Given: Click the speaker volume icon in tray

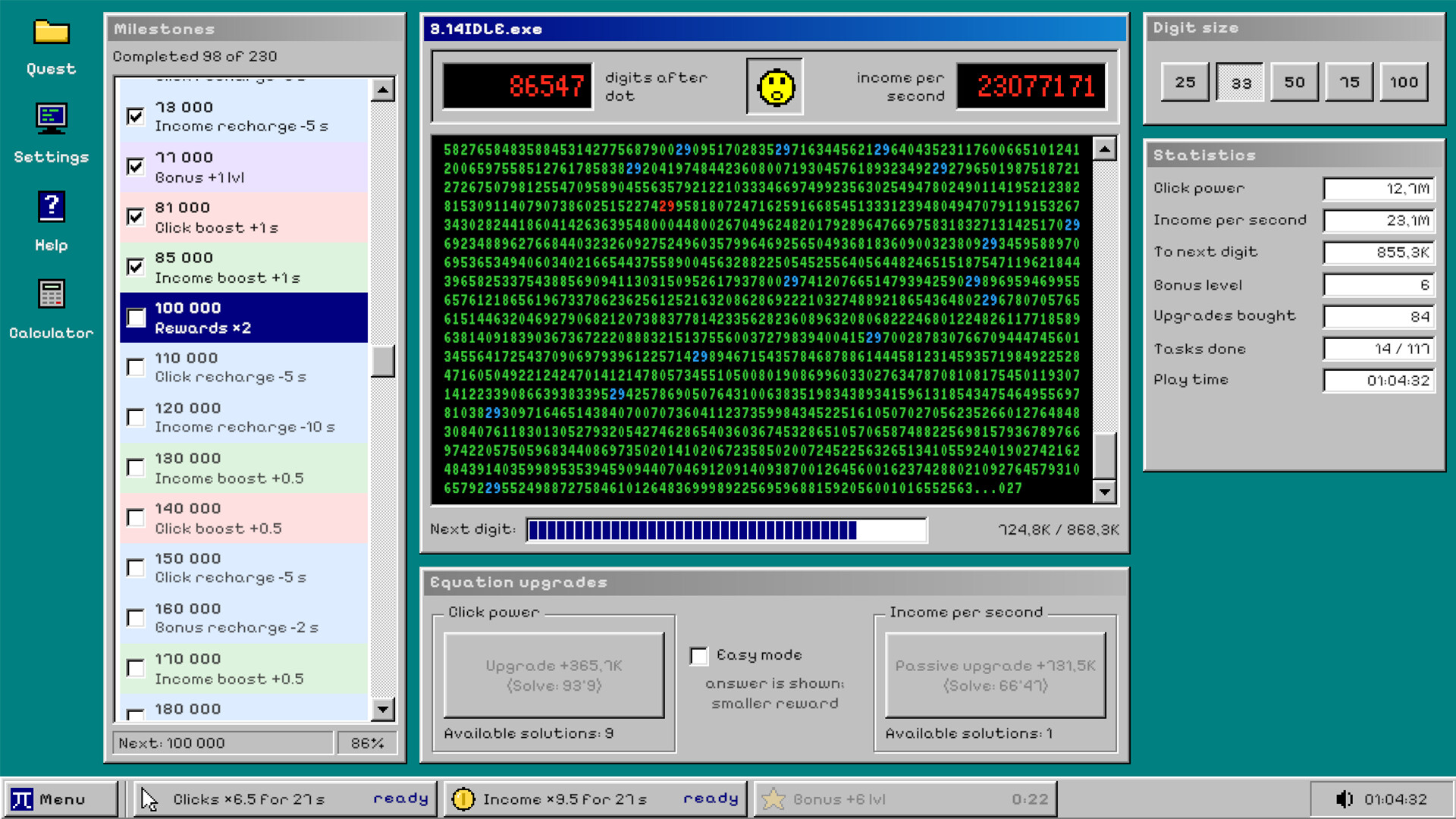Looking at the screenshot, I should (1344, 799).
